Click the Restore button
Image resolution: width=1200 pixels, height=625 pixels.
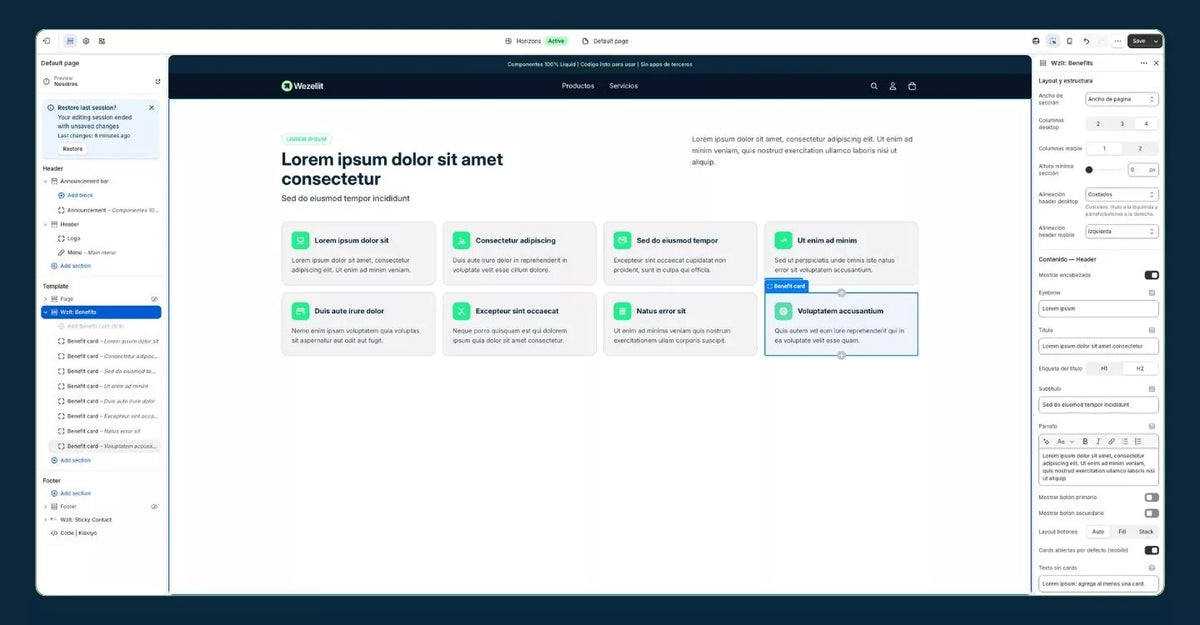(73, 148)
